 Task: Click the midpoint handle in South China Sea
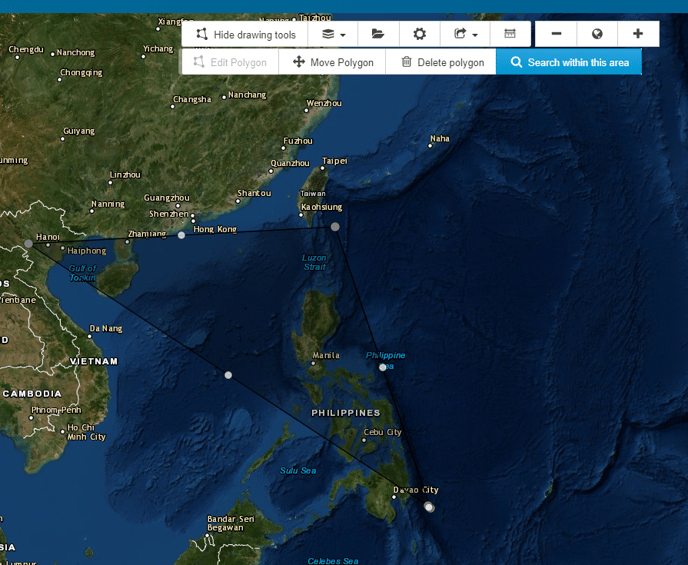tap(228, 375)
